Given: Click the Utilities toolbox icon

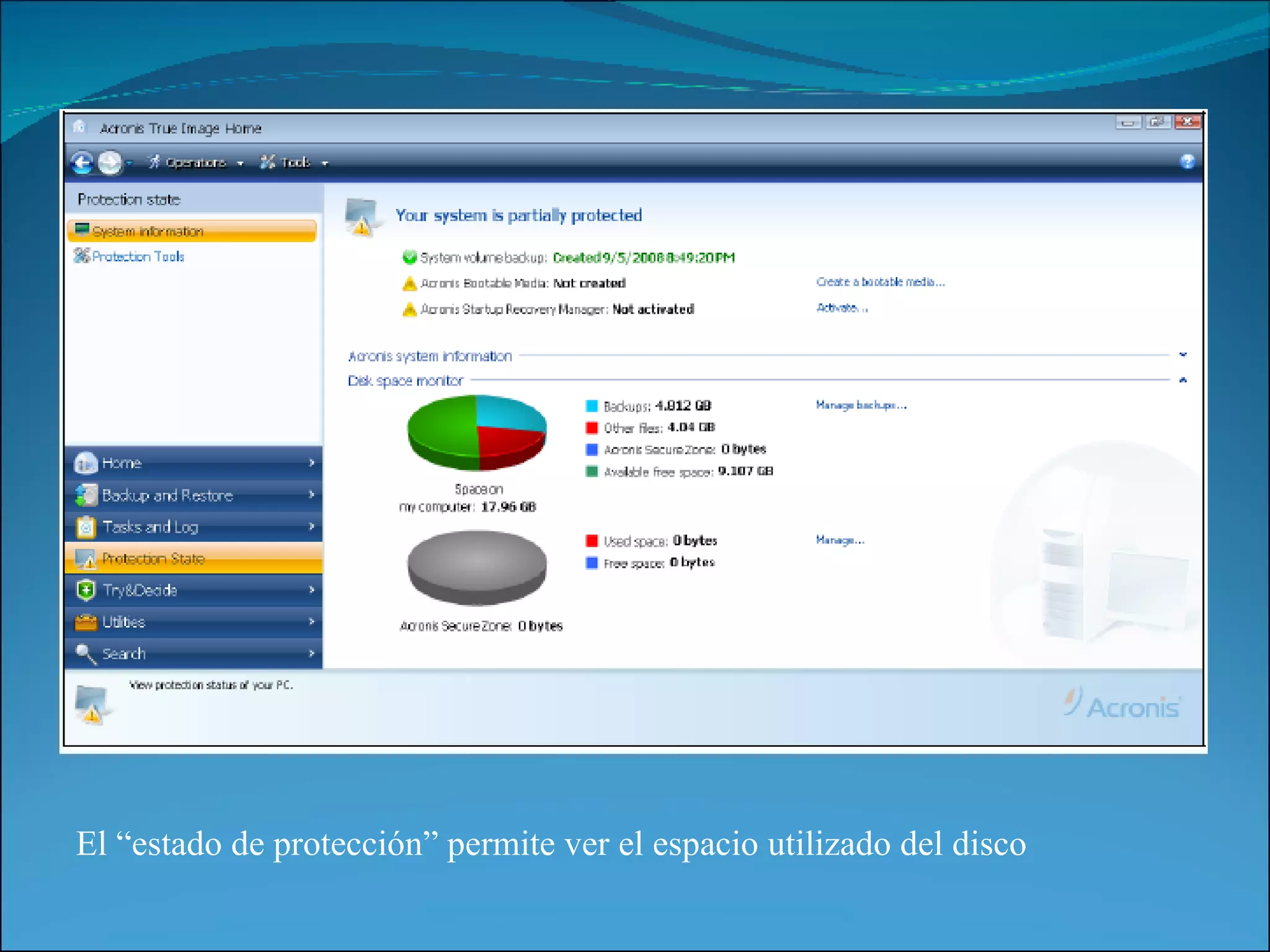Looking at the screenshot, I should coord(86,622).
